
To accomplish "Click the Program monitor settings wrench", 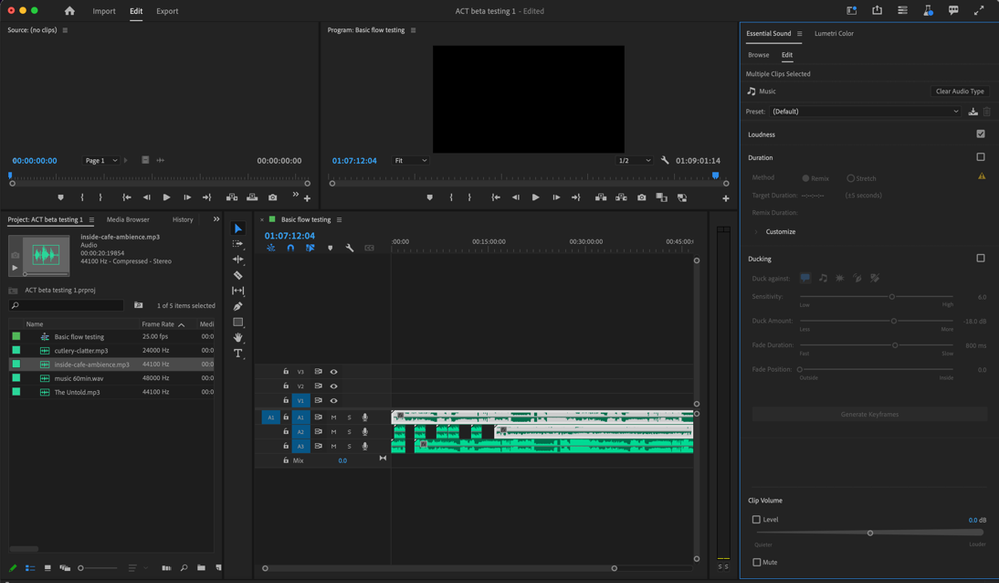I will pos(665,160).
